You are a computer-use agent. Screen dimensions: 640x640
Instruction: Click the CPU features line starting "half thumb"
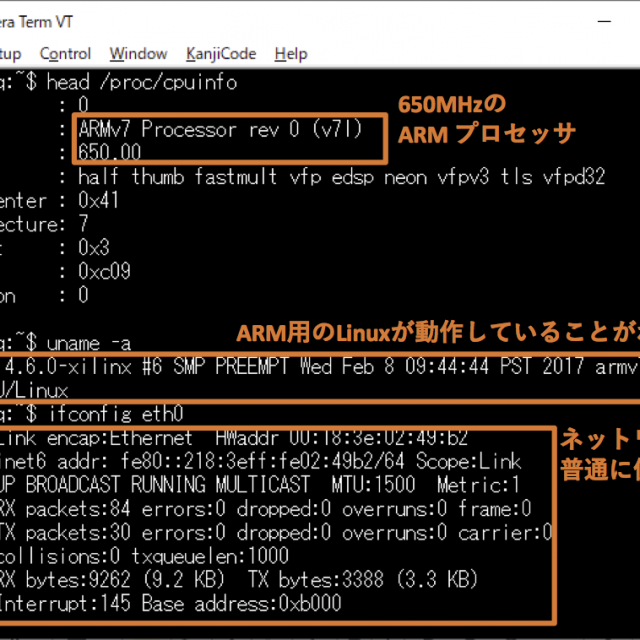tap(341, 177)
